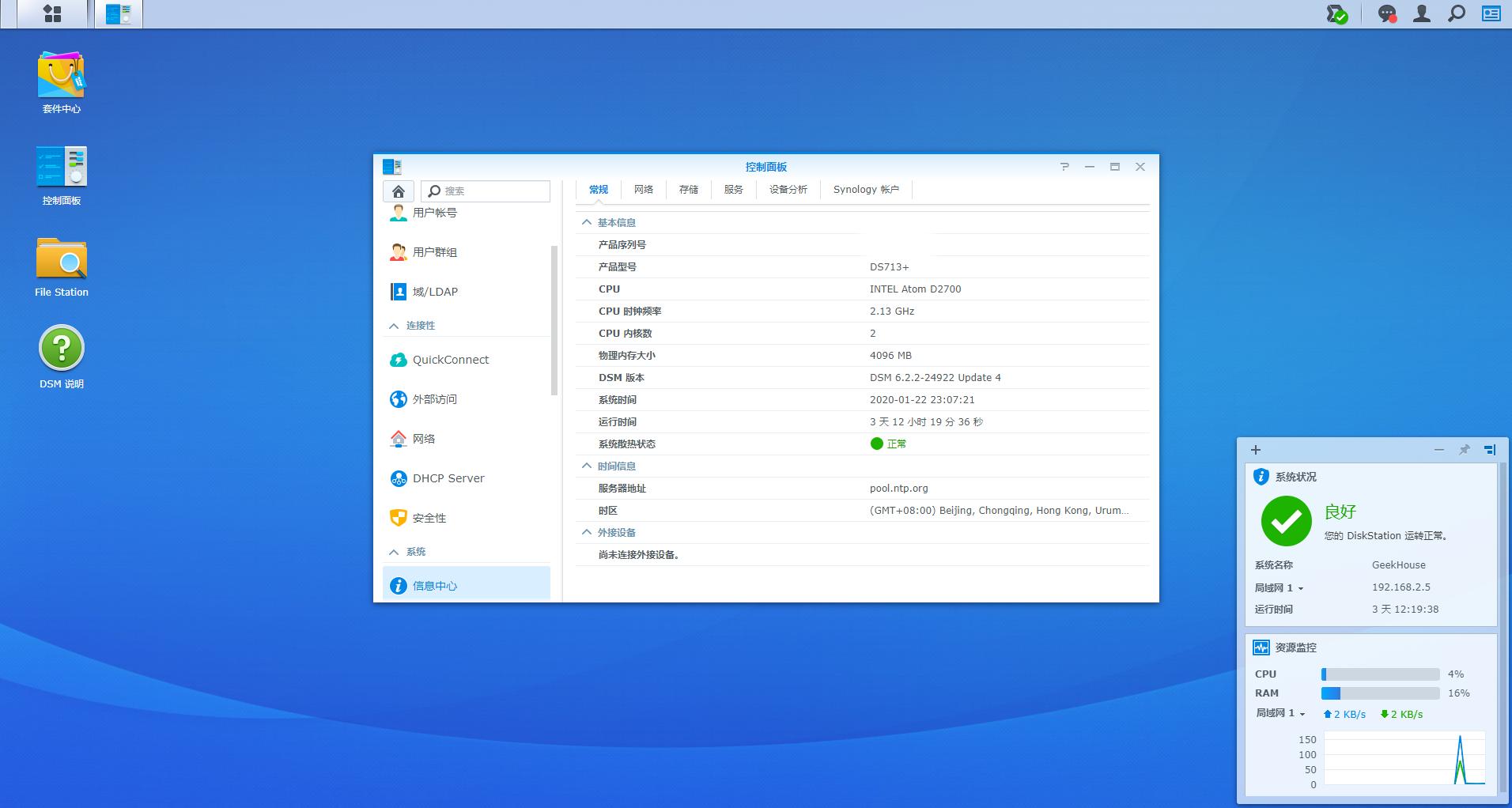Collapse the 时间信息 section
The image size is (1512, 808).
coord(587,466)
